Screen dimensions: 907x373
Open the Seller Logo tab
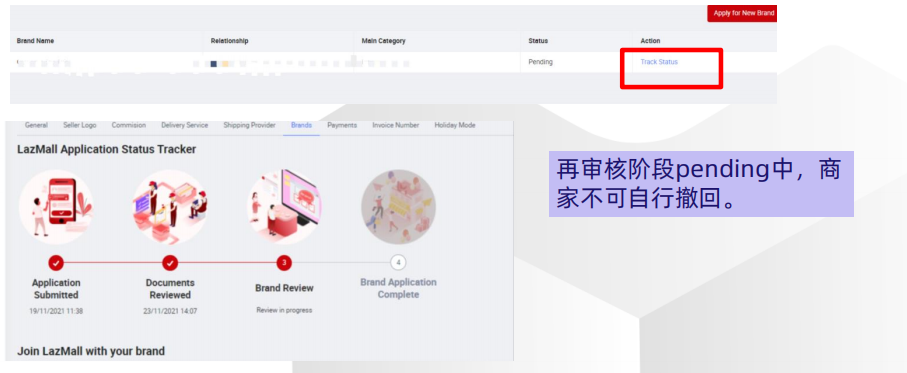coord(80,125)
